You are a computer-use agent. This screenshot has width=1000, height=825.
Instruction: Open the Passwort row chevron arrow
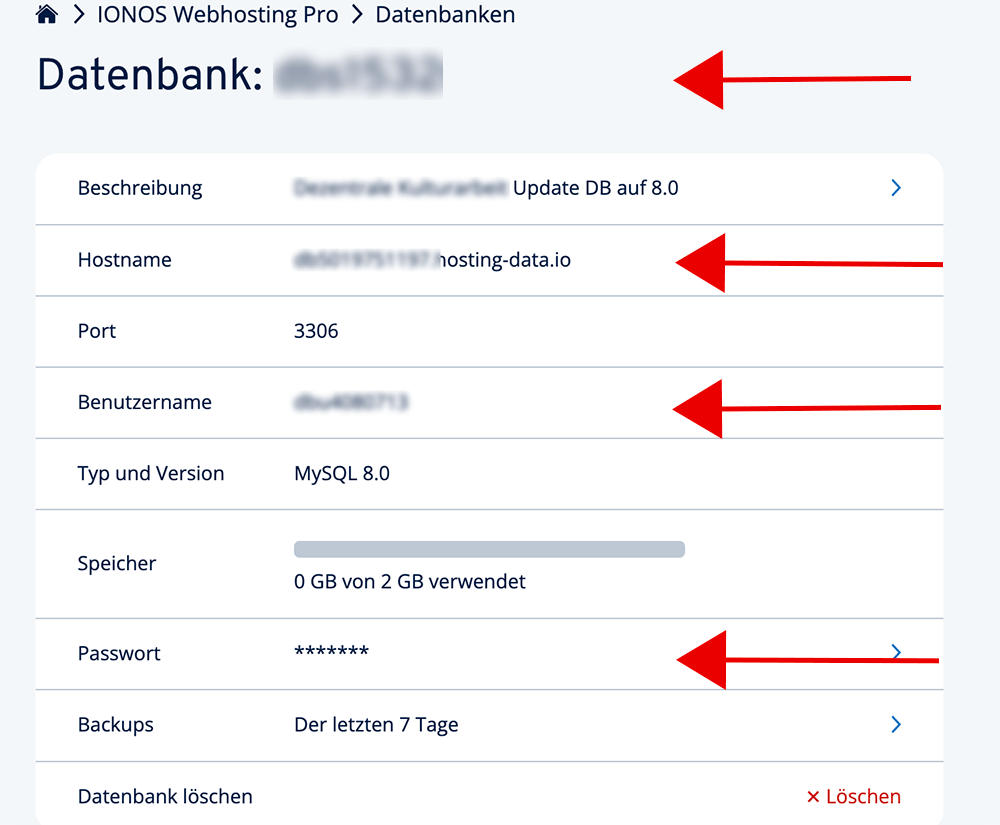[x=897, y=652]
